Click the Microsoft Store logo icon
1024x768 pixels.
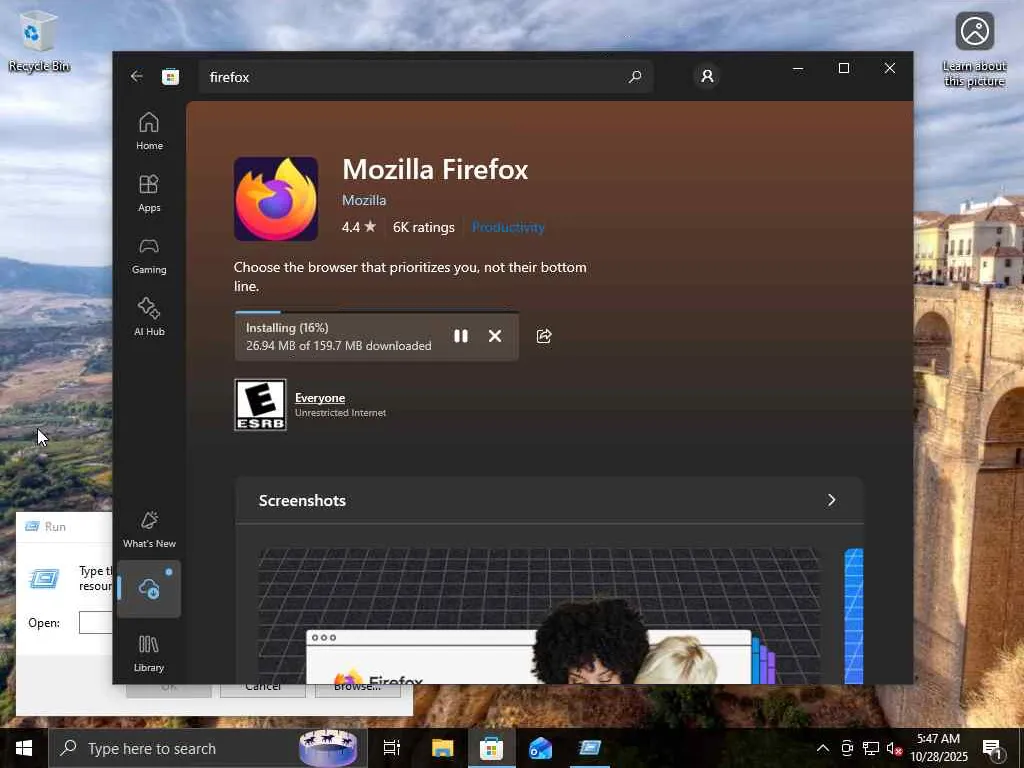point(170,77)
